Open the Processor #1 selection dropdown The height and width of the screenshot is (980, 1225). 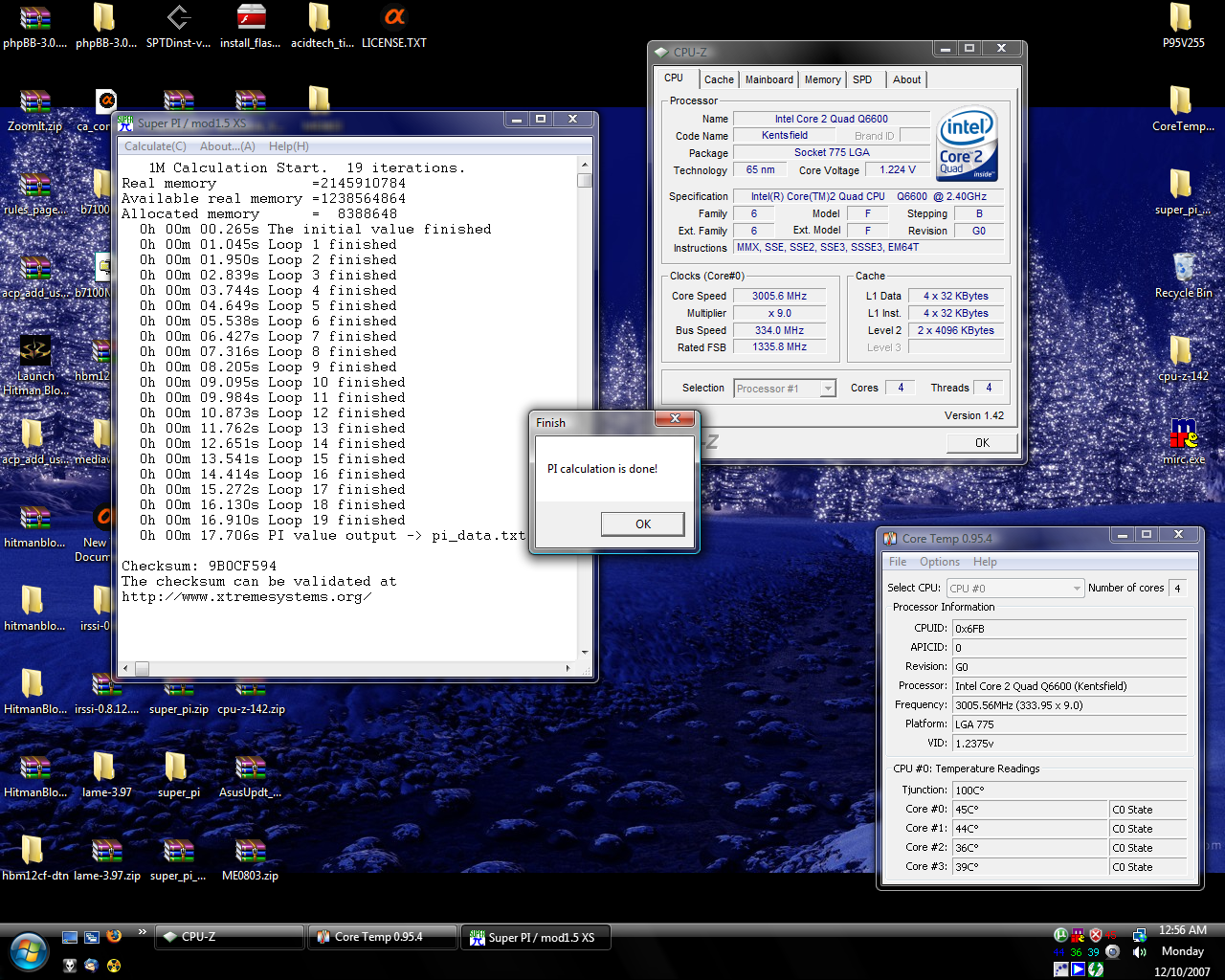click(x=828, y=389)
